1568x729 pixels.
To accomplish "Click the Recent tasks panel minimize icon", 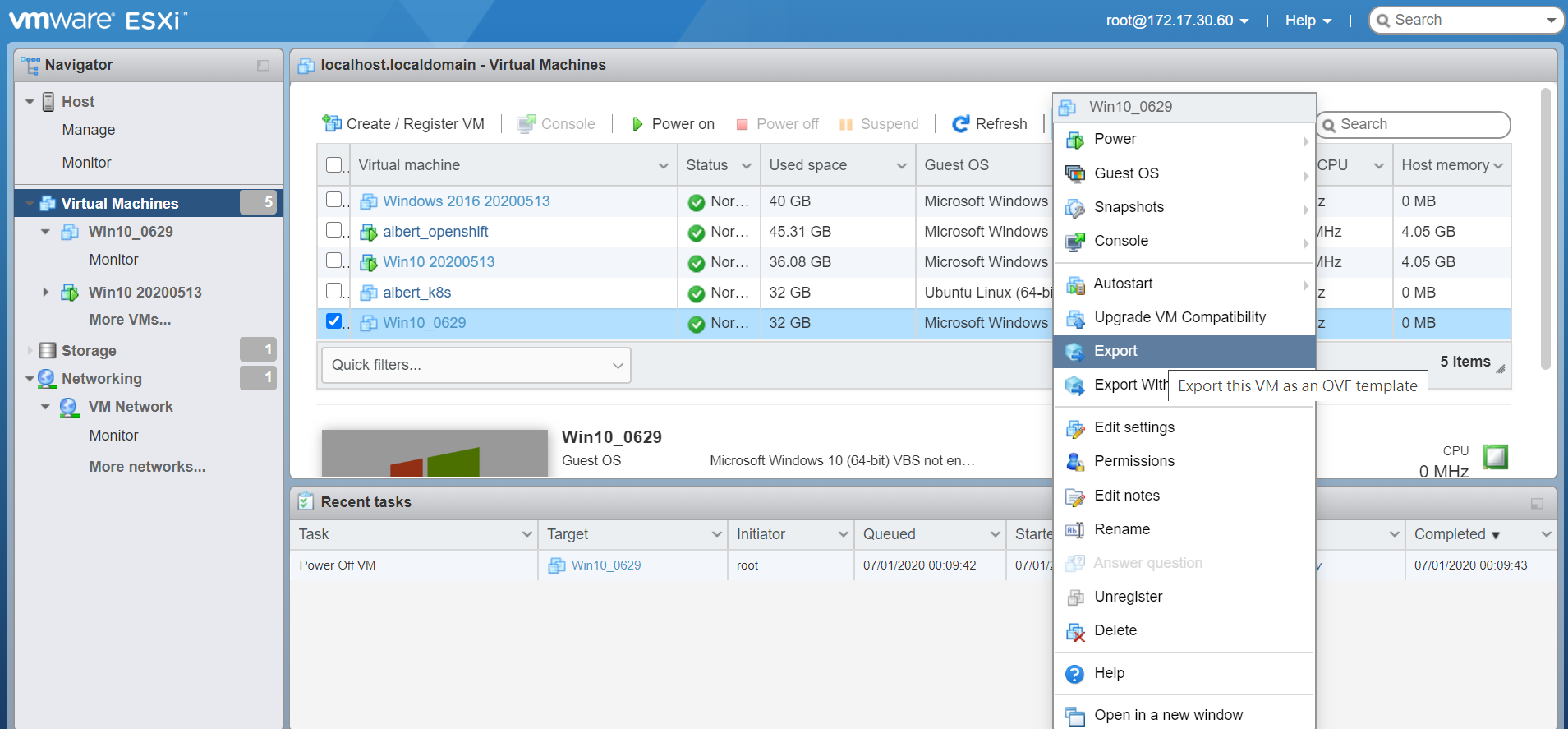I will click(x=1537, y=504).
